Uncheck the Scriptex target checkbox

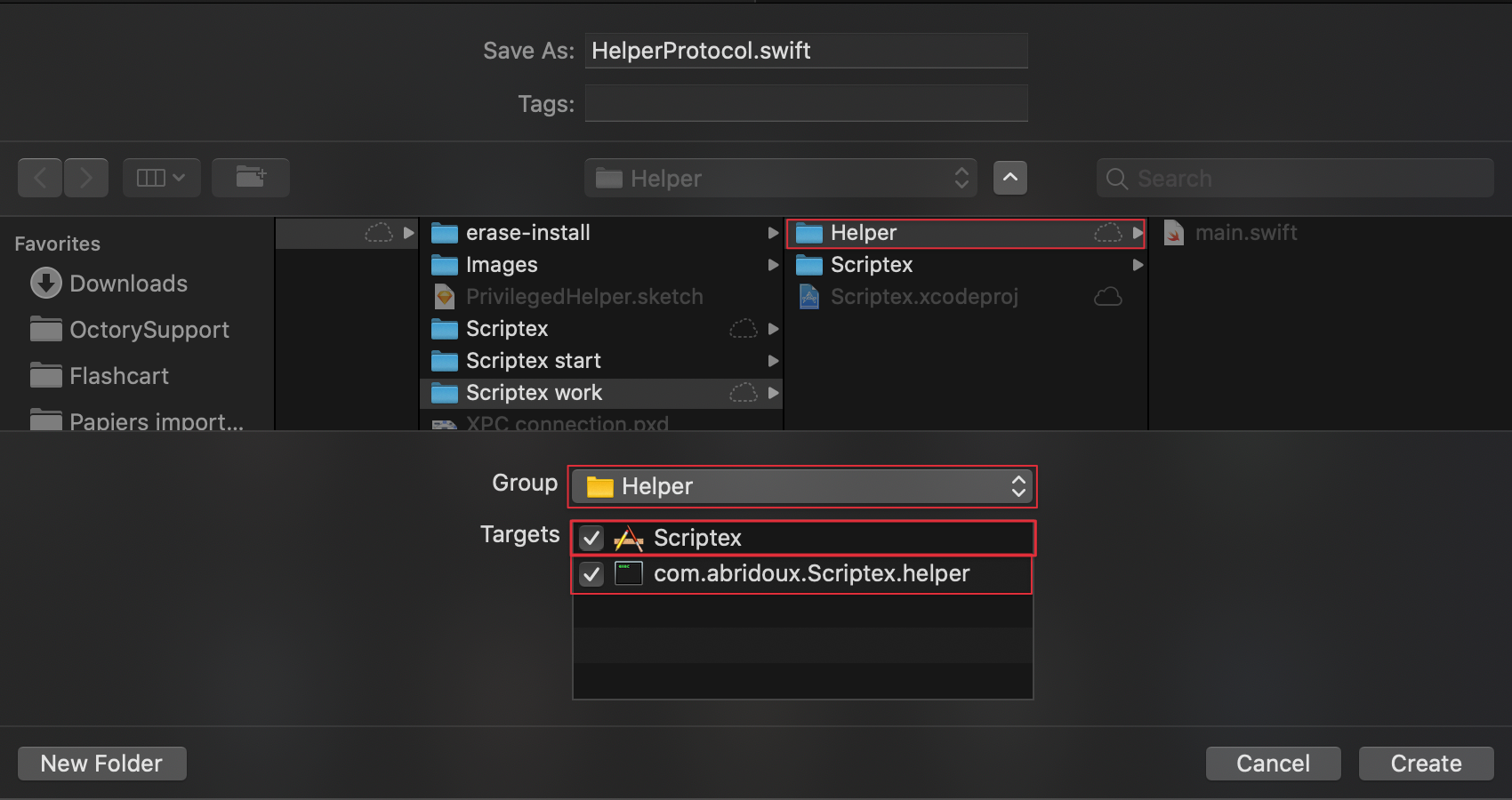591,538
